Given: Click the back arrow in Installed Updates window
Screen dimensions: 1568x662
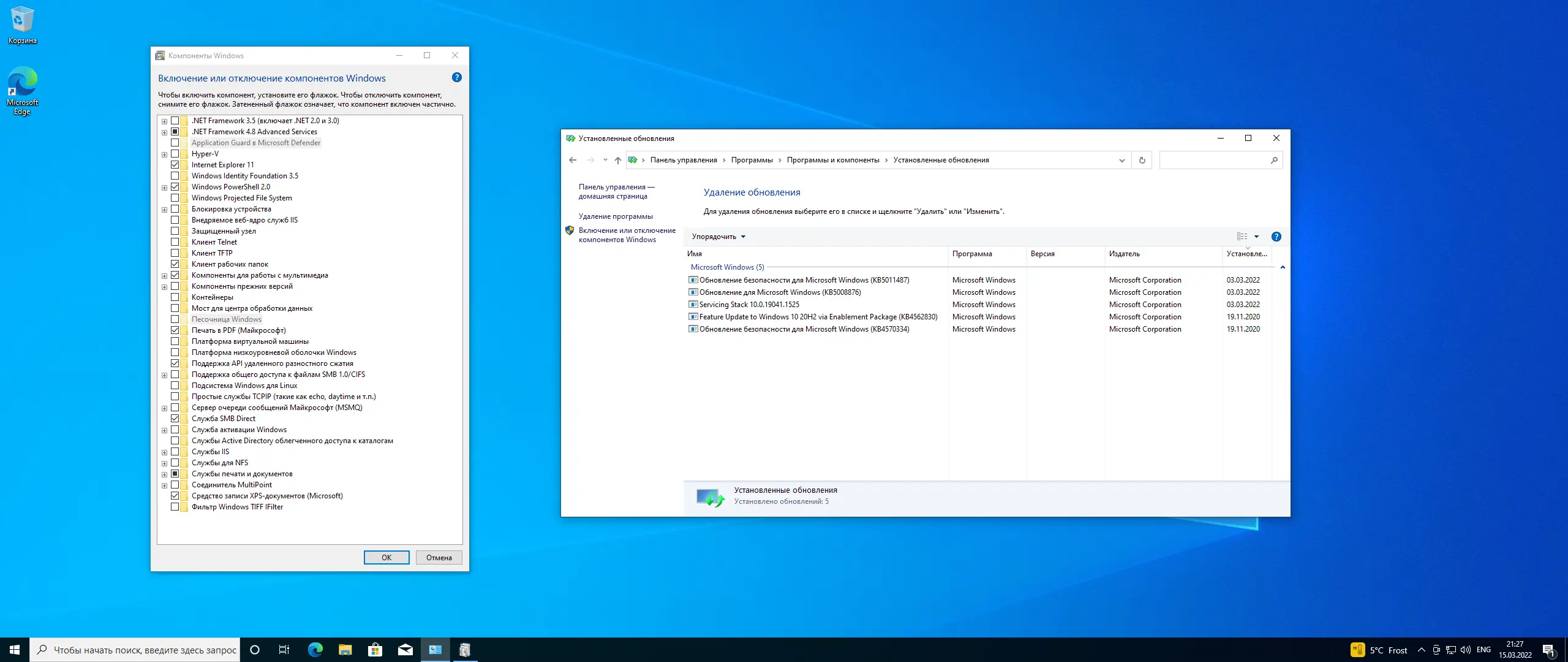Looking at the screenshot, I should click(x=573, y=160).
